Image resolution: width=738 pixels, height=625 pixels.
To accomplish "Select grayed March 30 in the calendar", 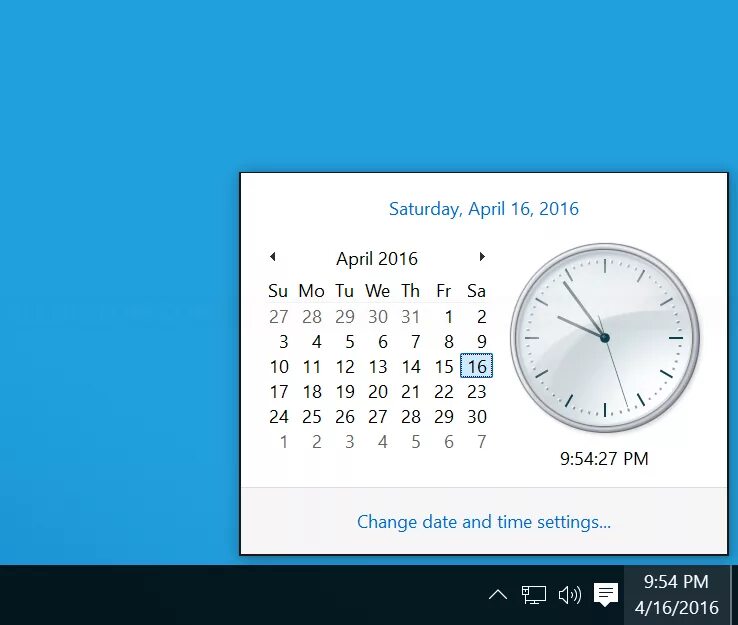I will click(x=378, y=317).
